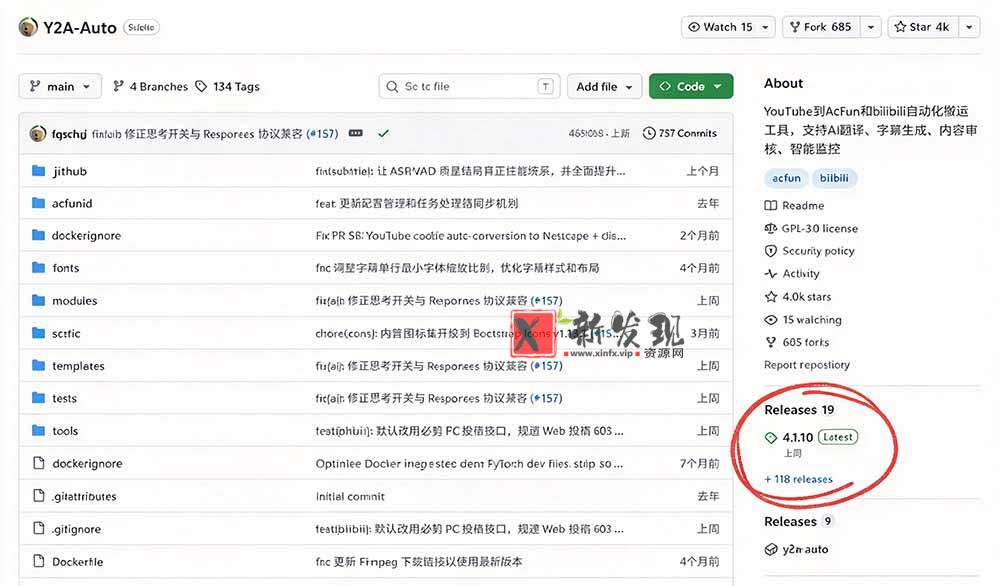Click the folder icon beside acfunid

(39, 203)
